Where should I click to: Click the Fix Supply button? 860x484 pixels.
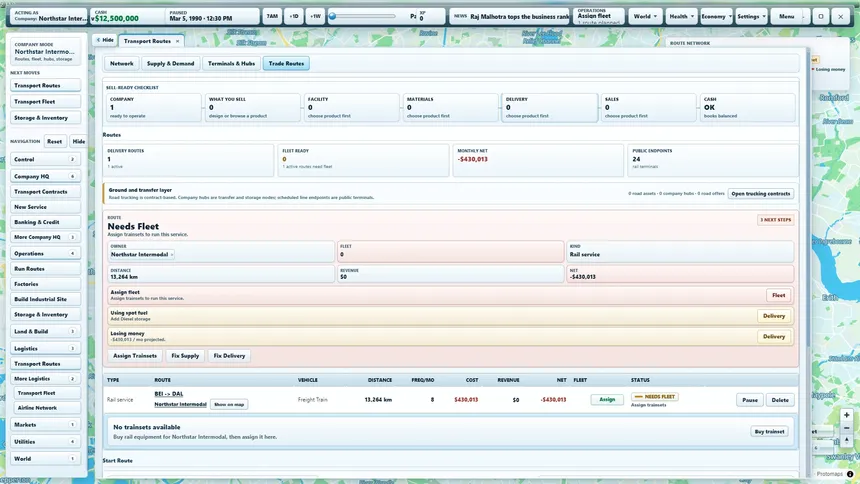(x=185, y=356)
